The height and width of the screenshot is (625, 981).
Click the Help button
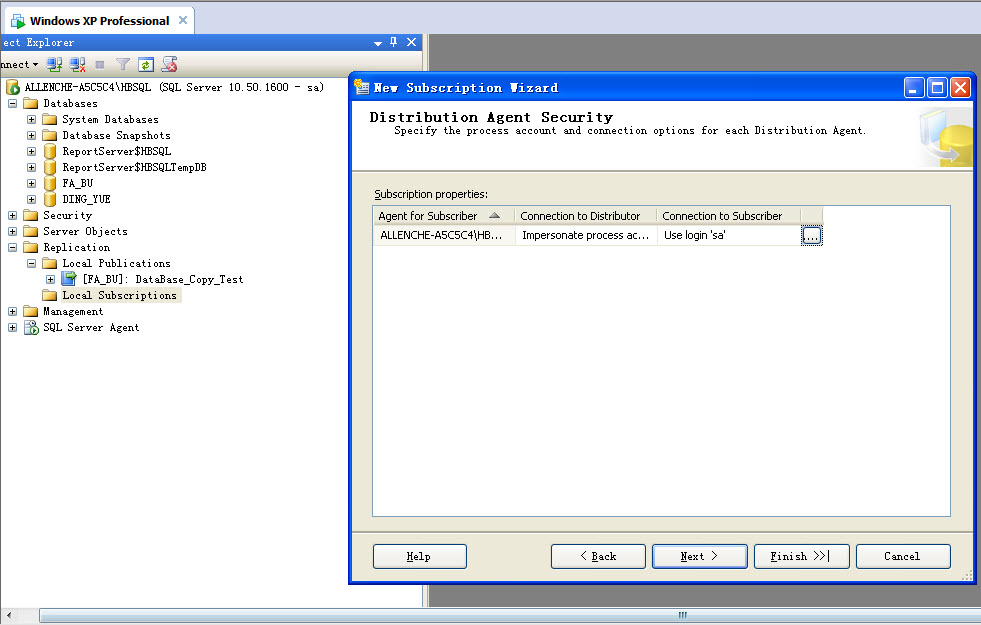419,556
